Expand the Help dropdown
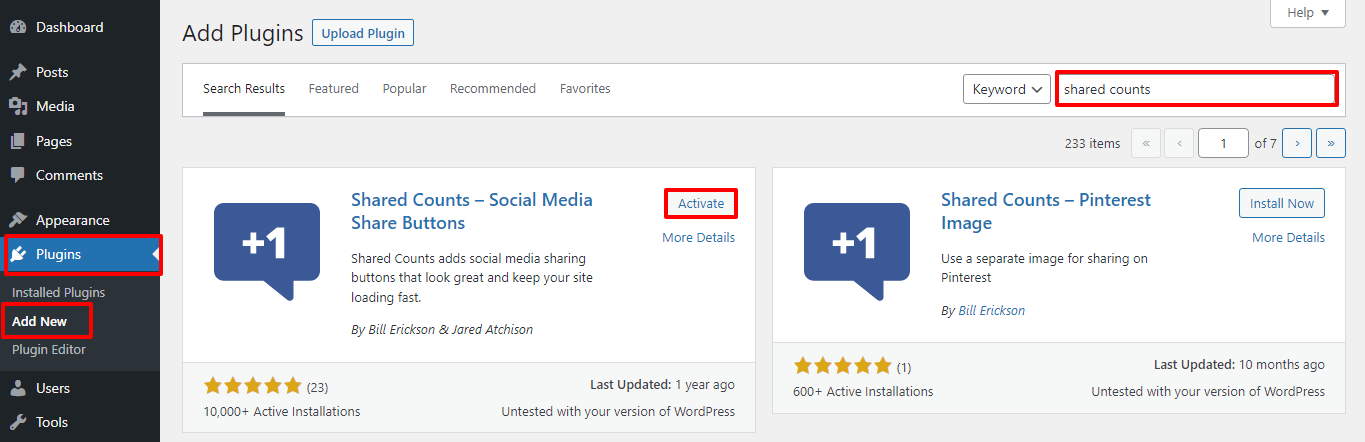This screenshot has width=1365, height=442. (1307, 12)
